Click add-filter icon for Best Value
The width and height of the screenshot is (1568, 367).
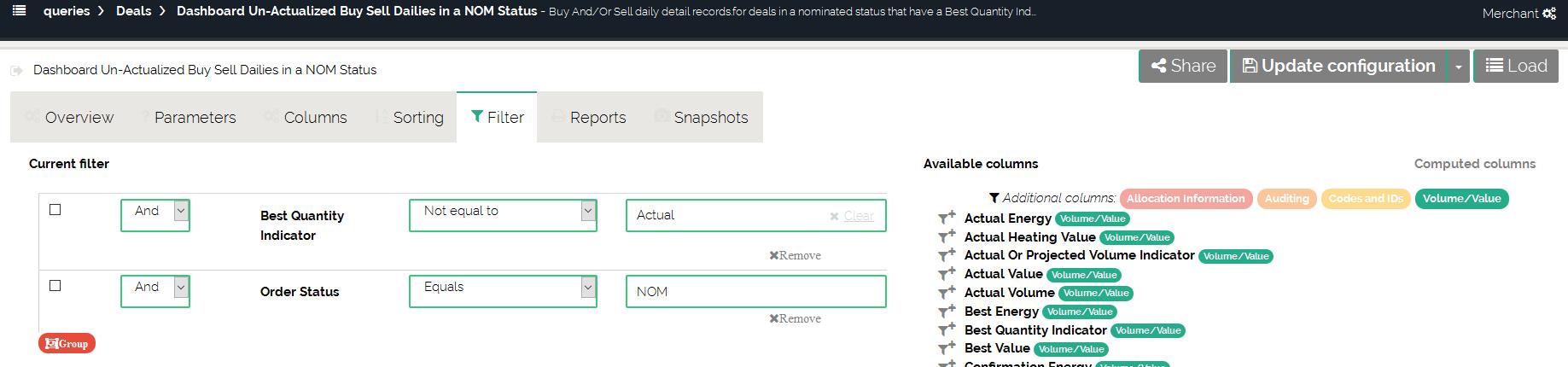coord(947,348)
